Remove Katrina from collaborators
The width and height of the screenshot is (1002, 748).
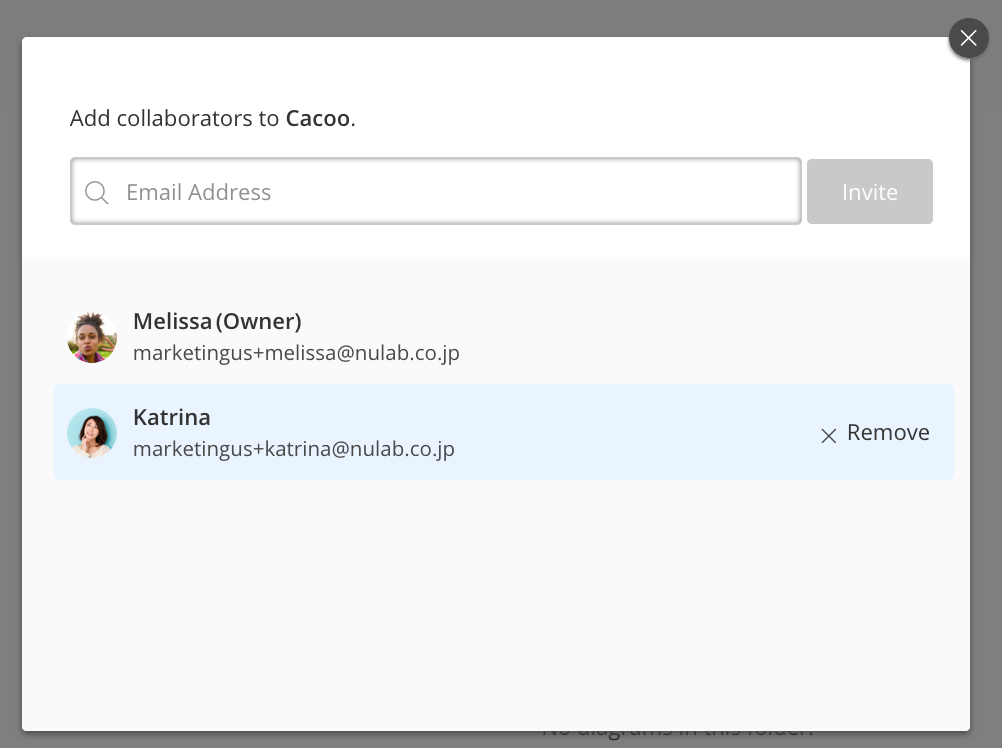click(875, 433)
